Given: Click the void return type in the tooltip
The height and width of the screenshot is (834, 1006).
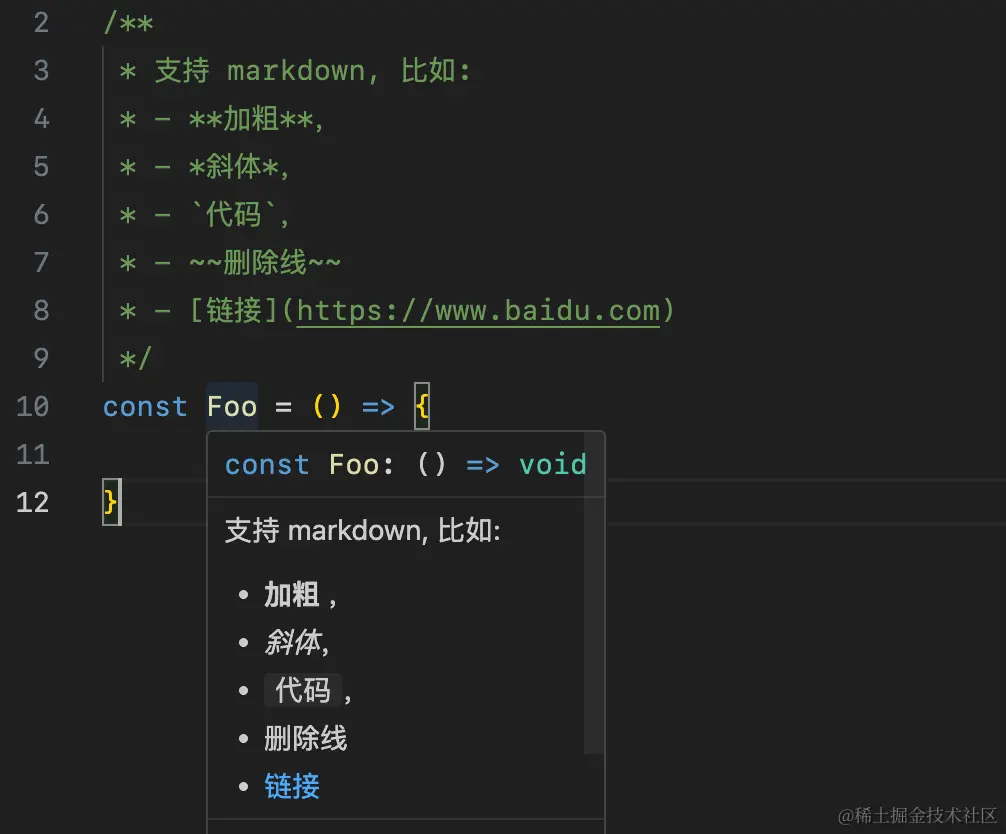Looking at the screenshot, I should tap(553, 464).
